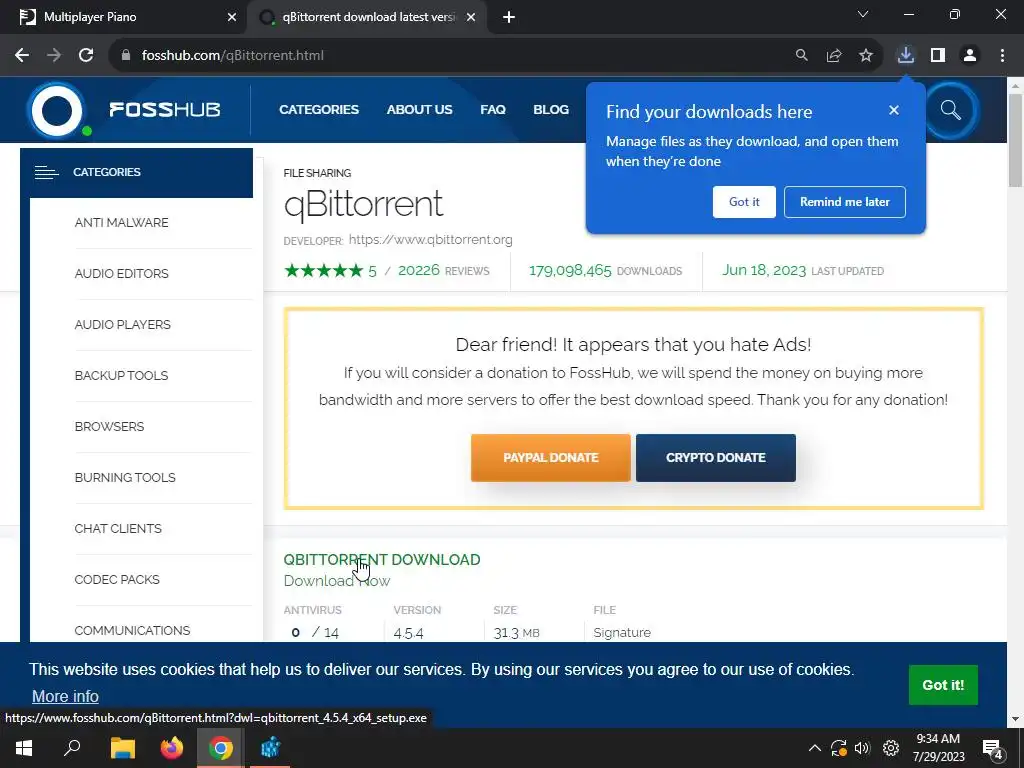Reload the page with the refresh icon

point(86,56)
